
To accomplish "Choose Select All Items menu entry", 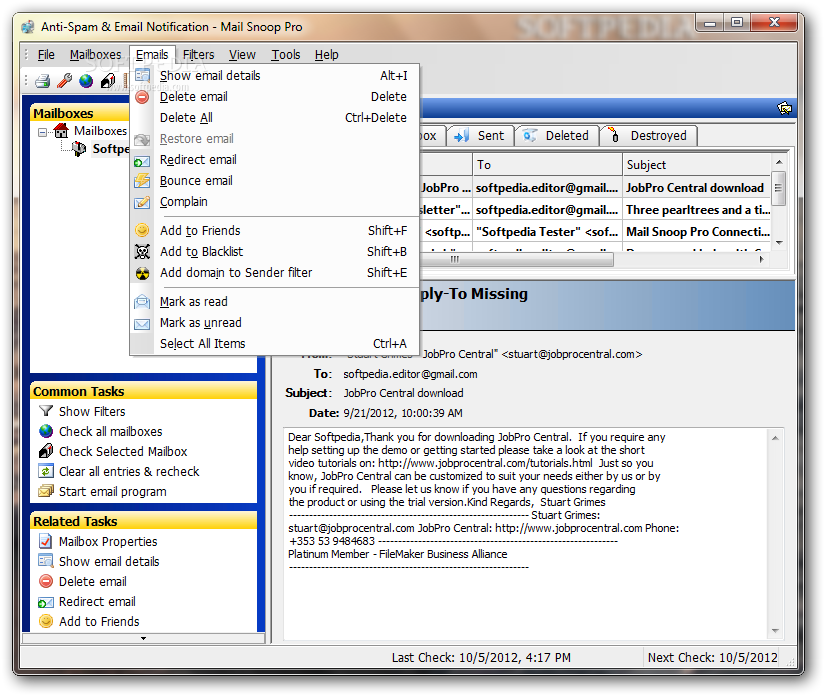I will click(x=275, y=344).
